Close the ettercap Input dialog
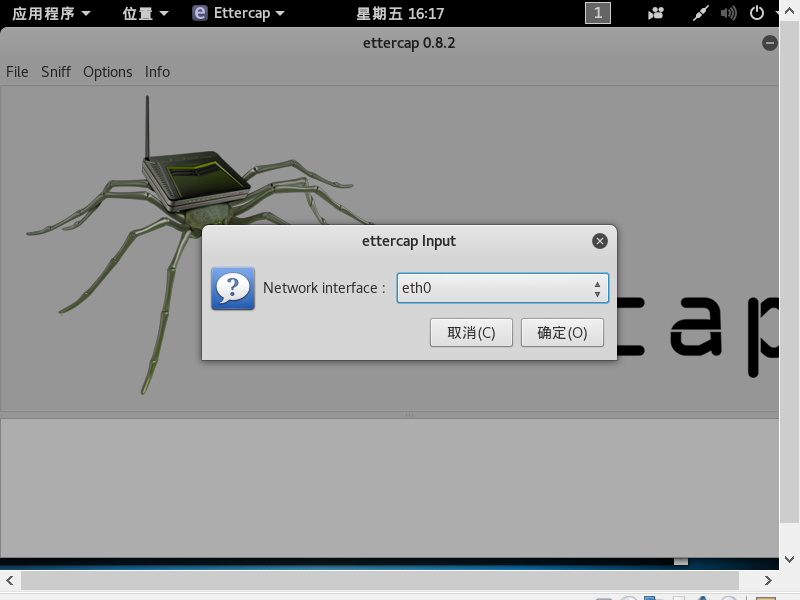The image size is (800, 600). point(600,241)
